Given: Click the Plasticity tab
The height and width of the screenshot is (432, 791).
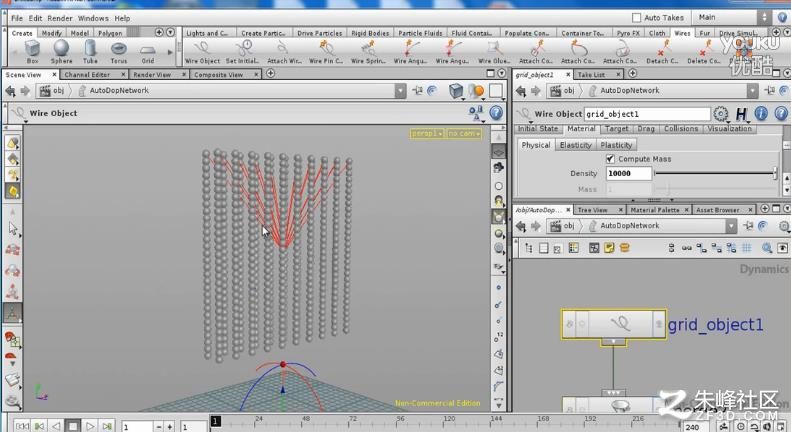Looking at the screenshot, I should click(616, 145).
